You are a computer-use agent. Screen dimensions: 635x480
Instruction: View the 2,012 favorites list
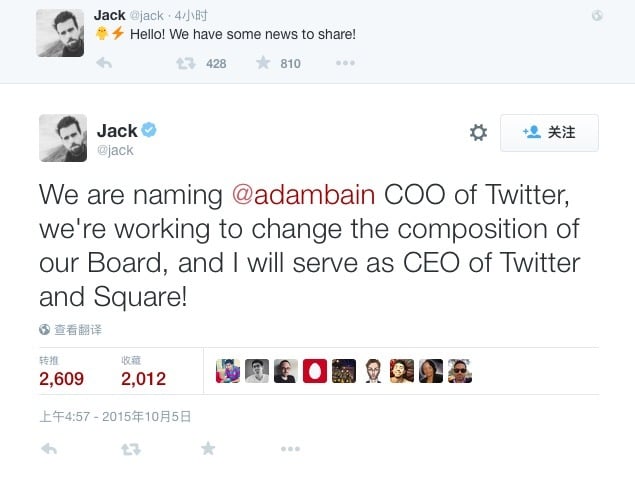click(x=143, y=378)
